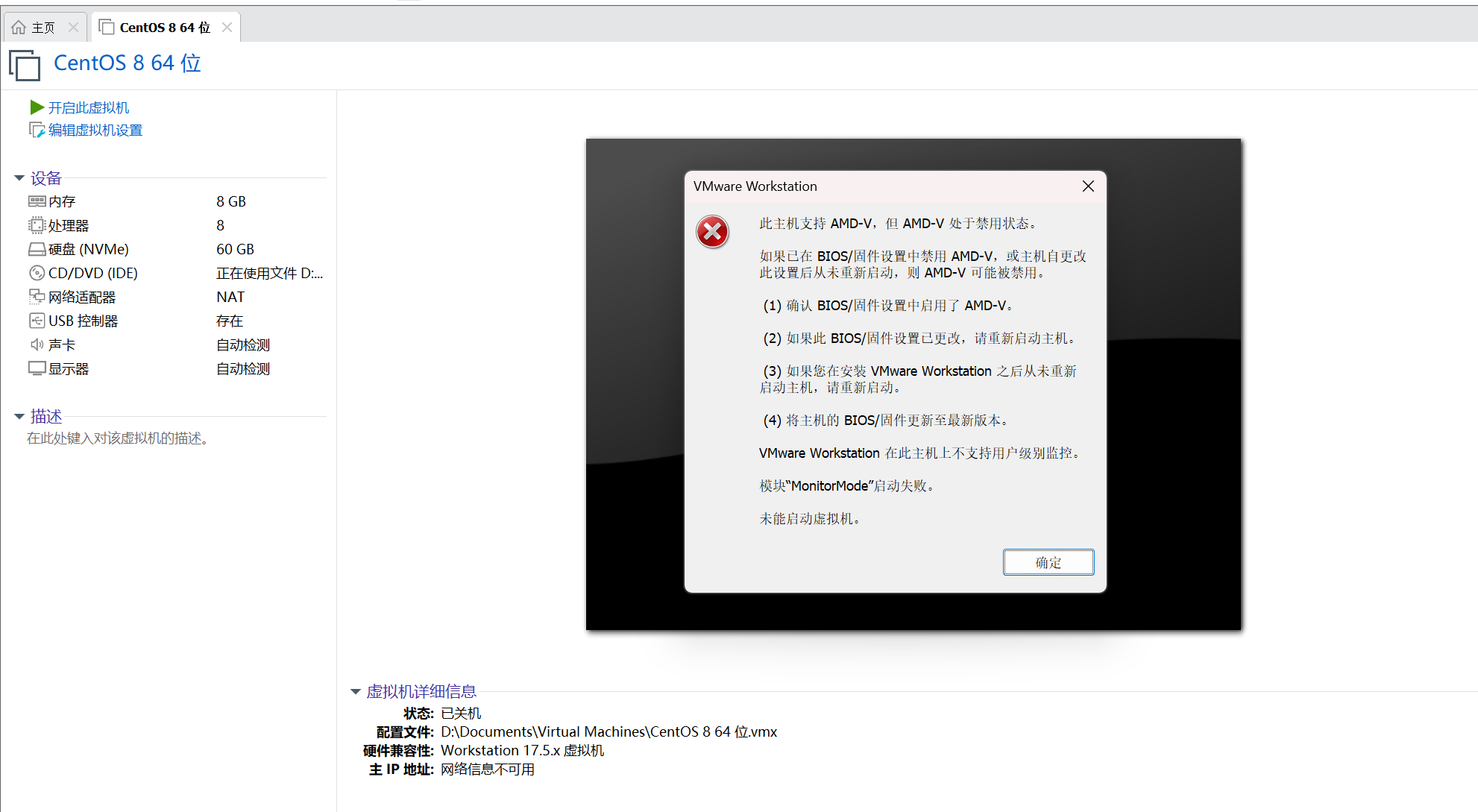Viewport: 1478px width, 812px height.
Task: Select the hard disk (NVMe) icon
Action: click(x=37, y=249)
